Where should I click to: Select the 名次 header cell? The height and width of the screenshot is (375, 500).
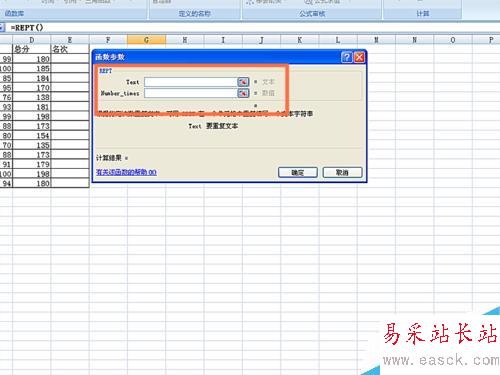(70, 49)
